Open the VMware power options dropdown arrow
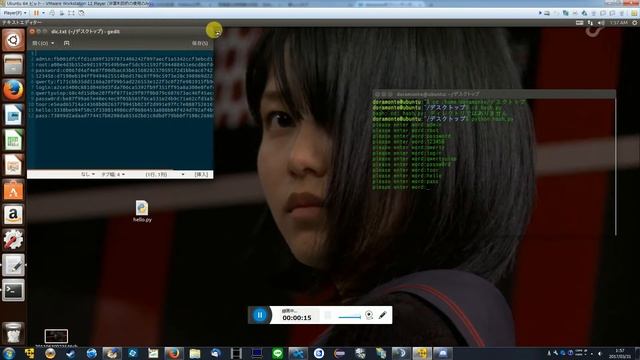This screenshot has width=640, height=360. click(43, 13)
